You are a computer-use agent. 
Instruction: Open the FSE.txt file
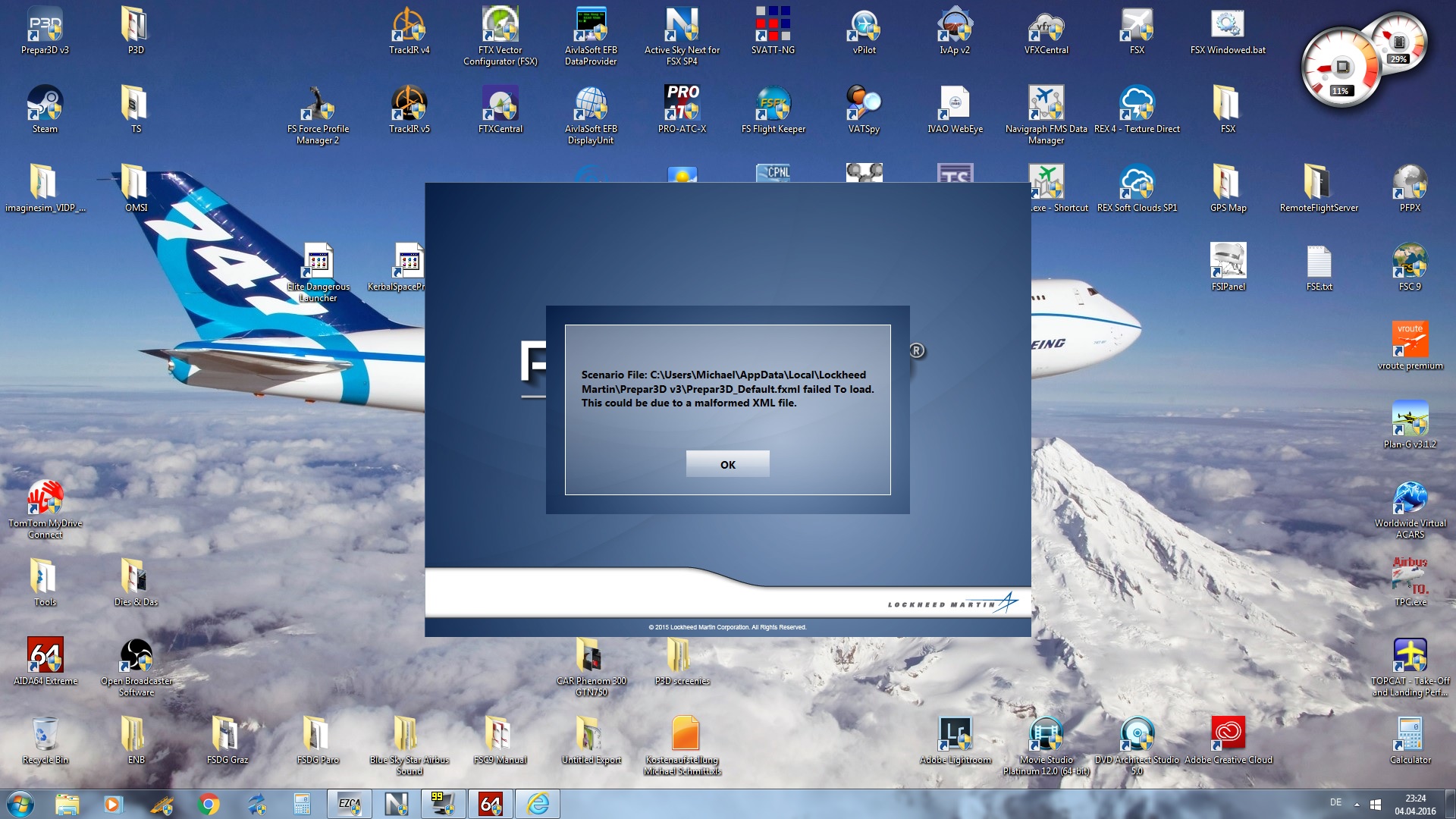(x=1319, y=267)
